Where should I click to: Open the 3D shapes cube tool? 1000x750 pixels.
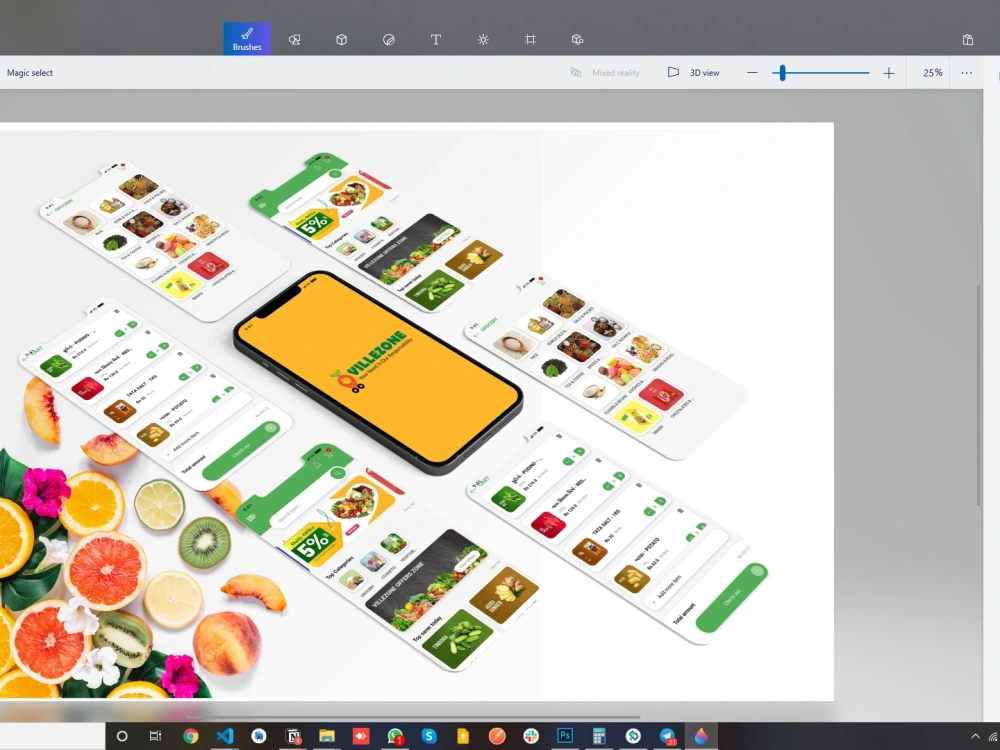[x=342, y=40]
